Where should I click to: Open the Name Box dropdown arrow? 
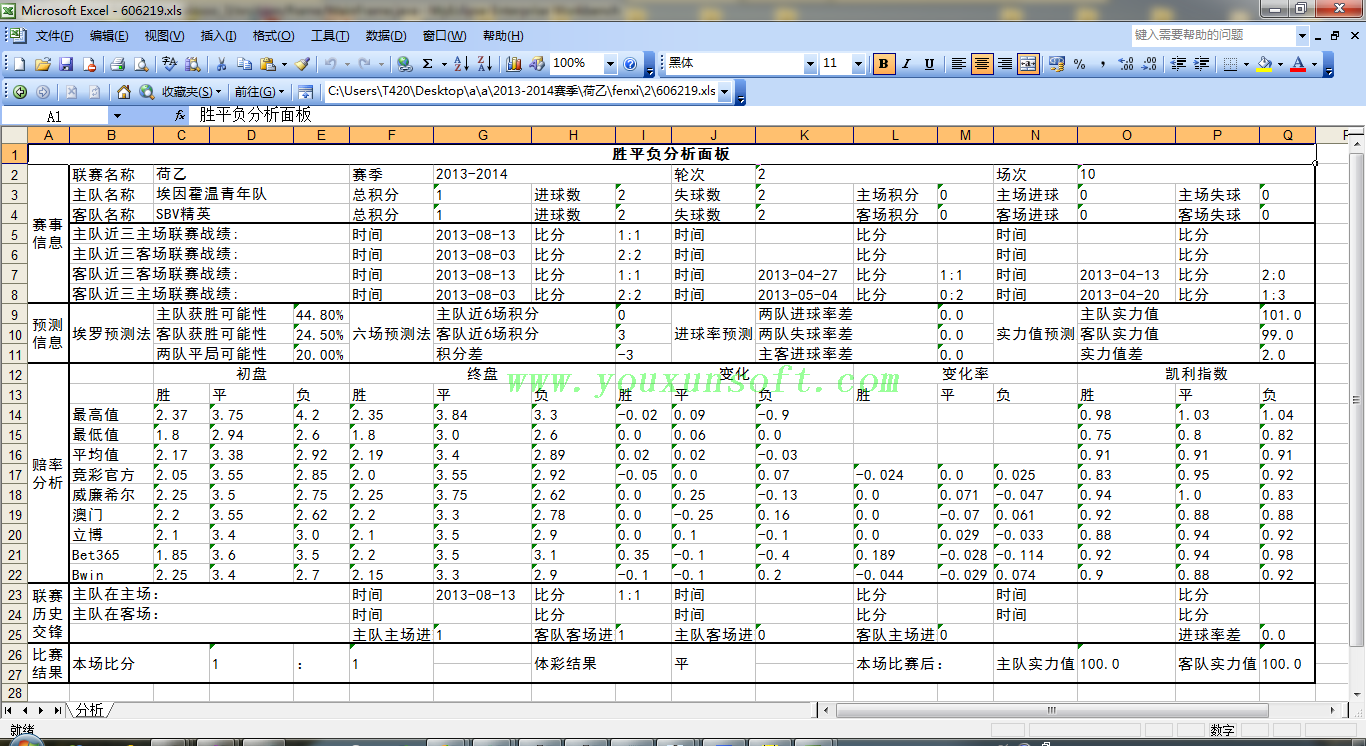tap(118, 116)
